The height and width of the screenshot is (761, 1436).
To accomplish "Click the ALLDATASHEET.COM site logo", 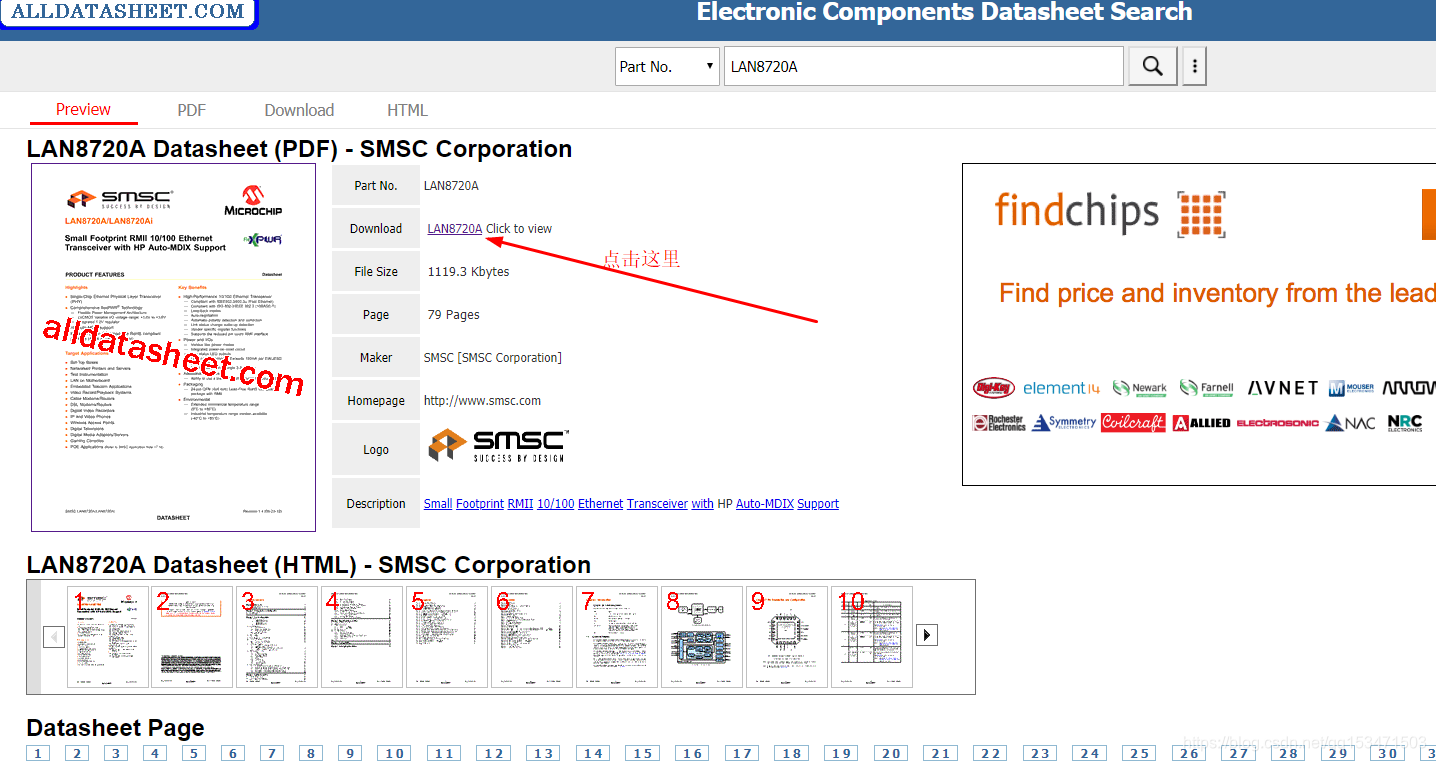I will 127,13.
